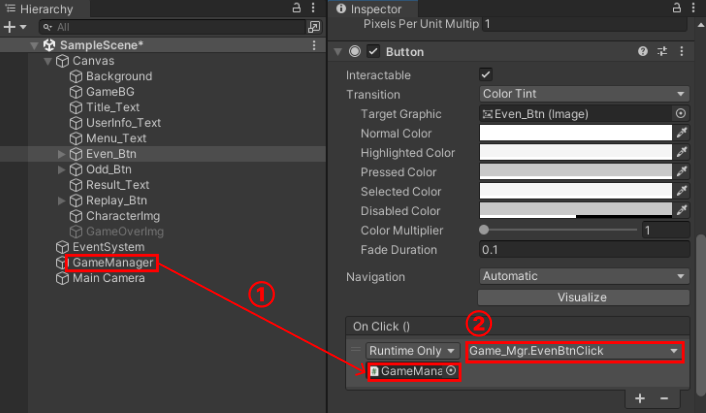Click the cube icon next to Canvas

62,61
